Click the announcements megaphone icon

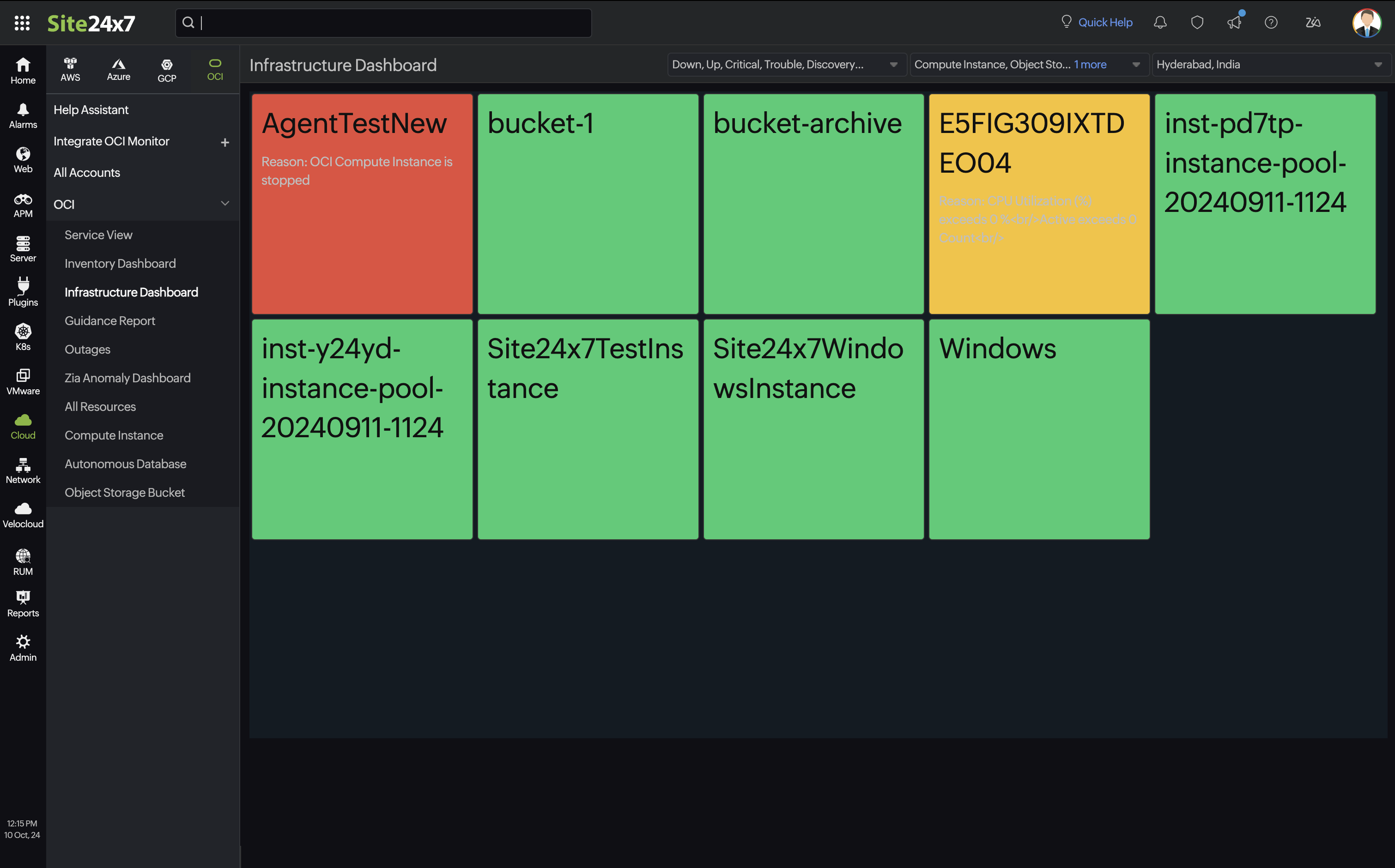[1234, 22]
